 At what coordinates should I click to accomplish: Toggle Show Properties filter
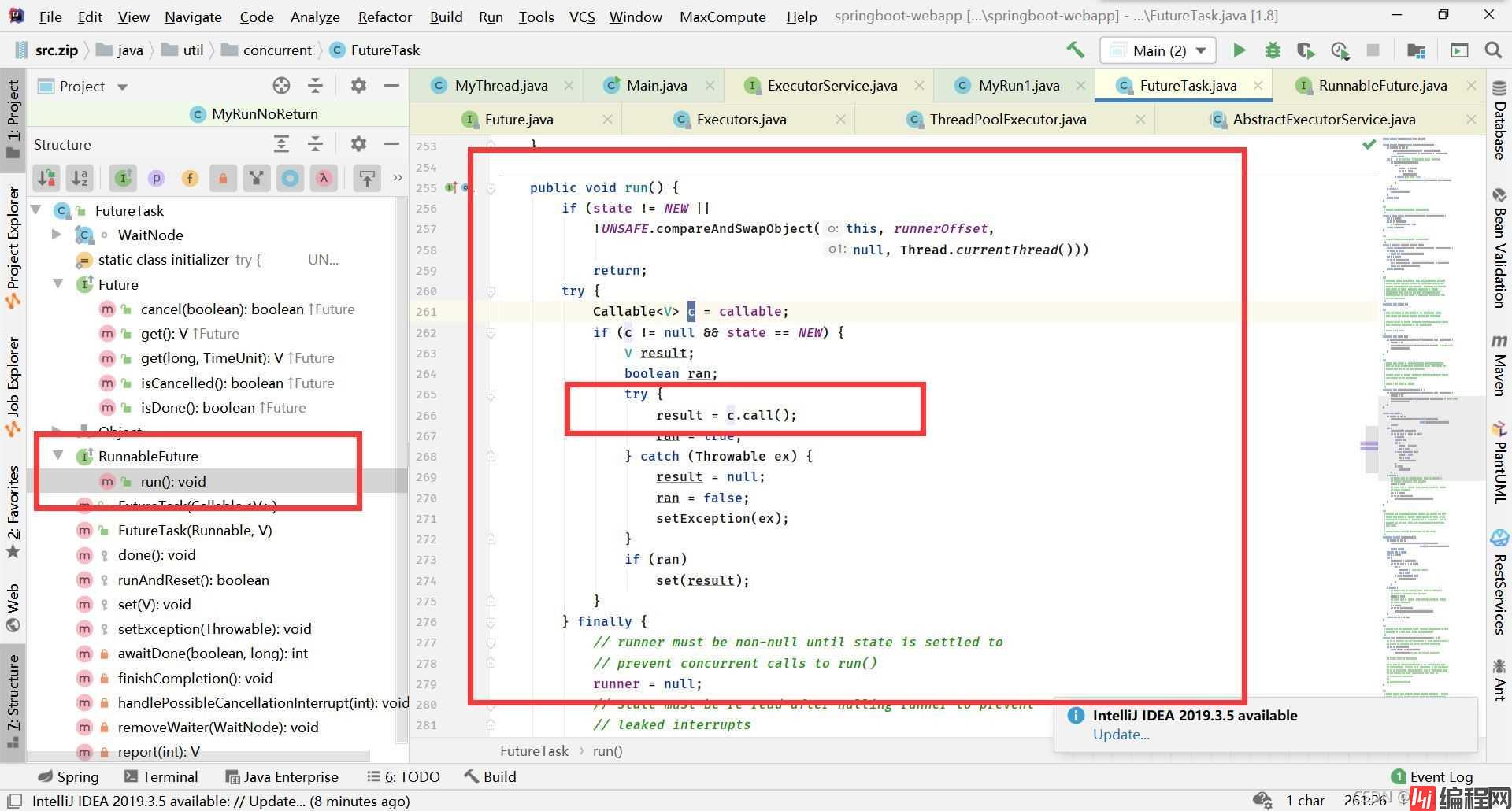tap(156, 178)
